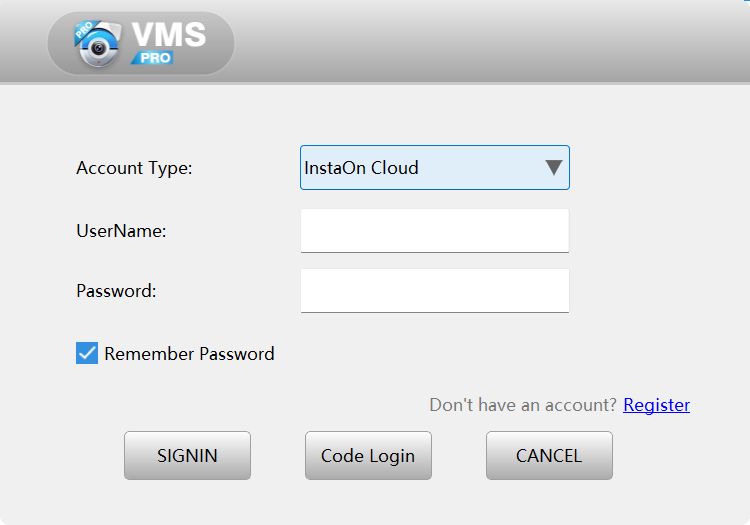Select the InstaOn Cloud text in dropdown
750x525 pixels.
tap(361, 168)
